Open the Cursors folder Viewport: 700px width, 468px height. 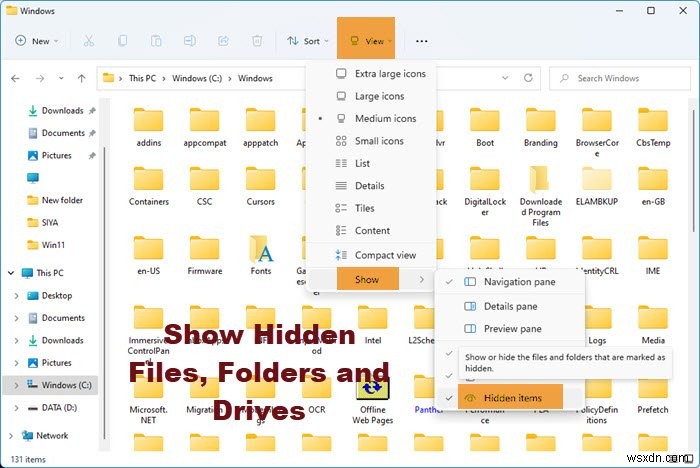tap(261, 186)
